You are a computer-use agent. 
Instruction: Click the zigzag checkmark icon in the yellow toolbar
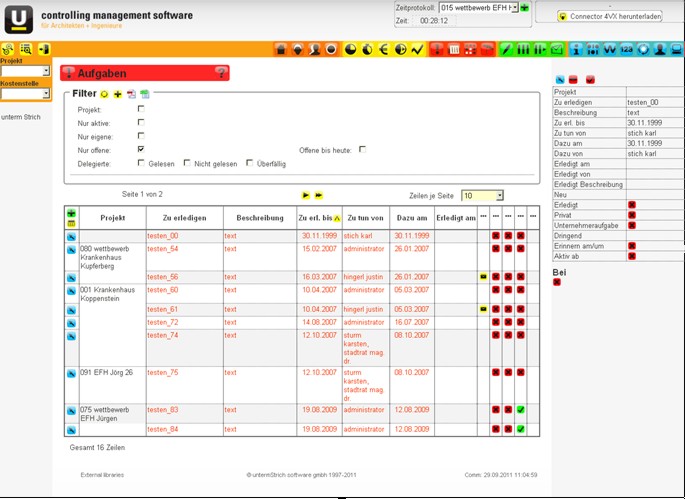coord(417,49)
